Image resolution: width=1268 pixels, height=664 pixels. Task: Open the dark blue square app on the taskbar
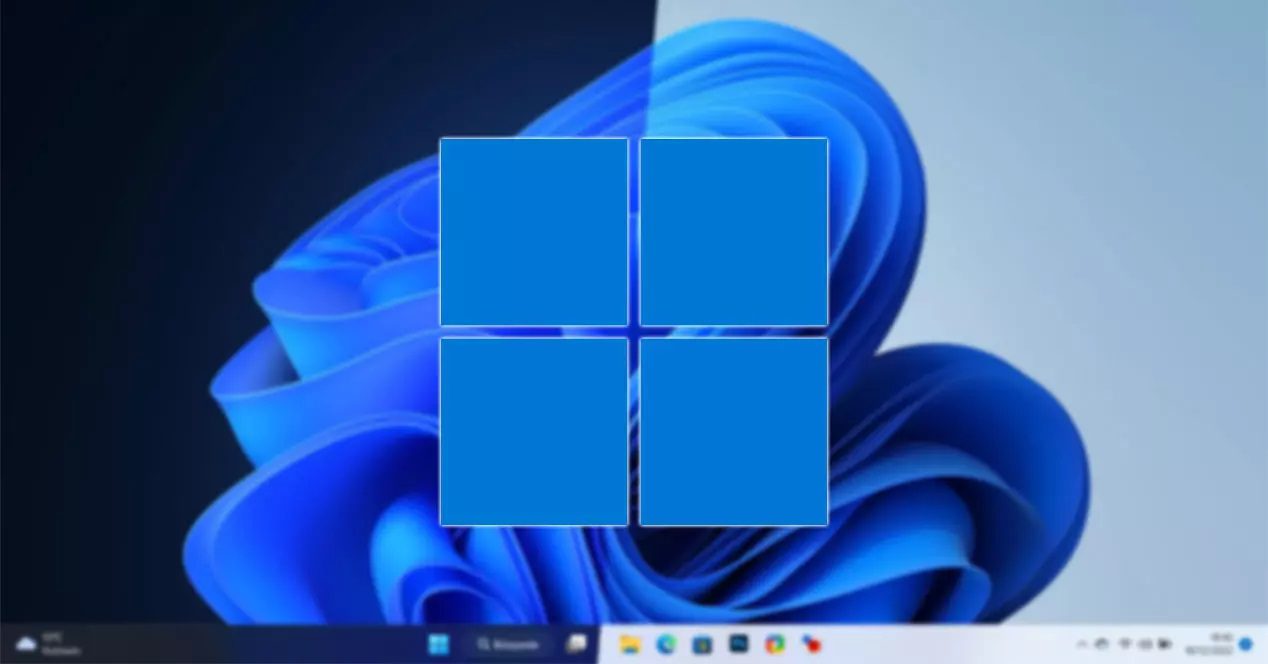click(x=739, y=644)
